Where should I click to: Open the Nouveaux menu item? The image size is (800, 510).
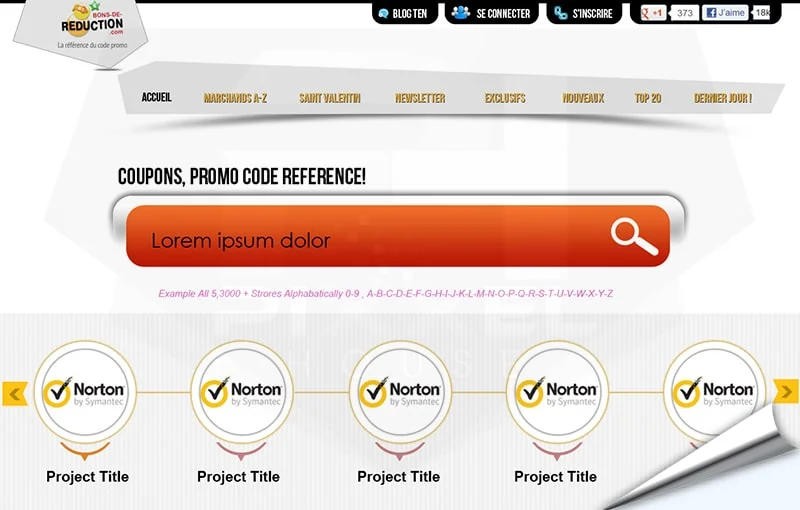click(583, 98)
